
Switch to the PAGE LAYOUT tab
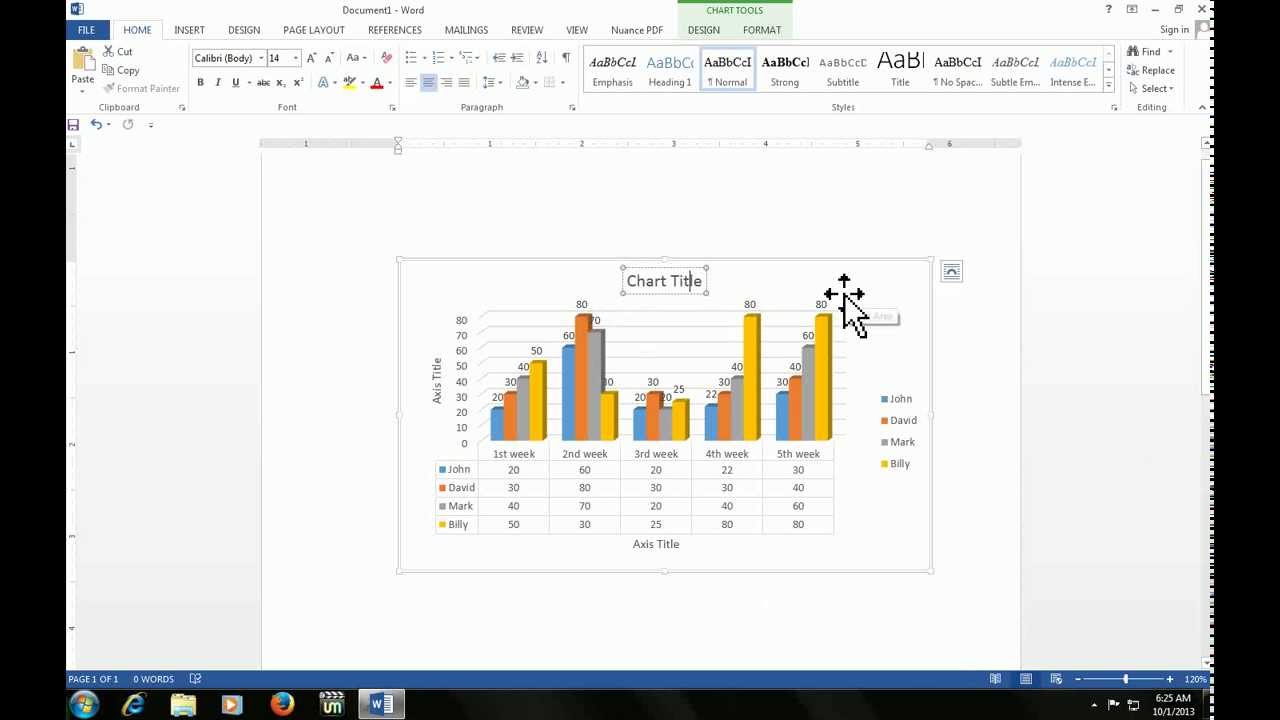click(x=313, y=30)
